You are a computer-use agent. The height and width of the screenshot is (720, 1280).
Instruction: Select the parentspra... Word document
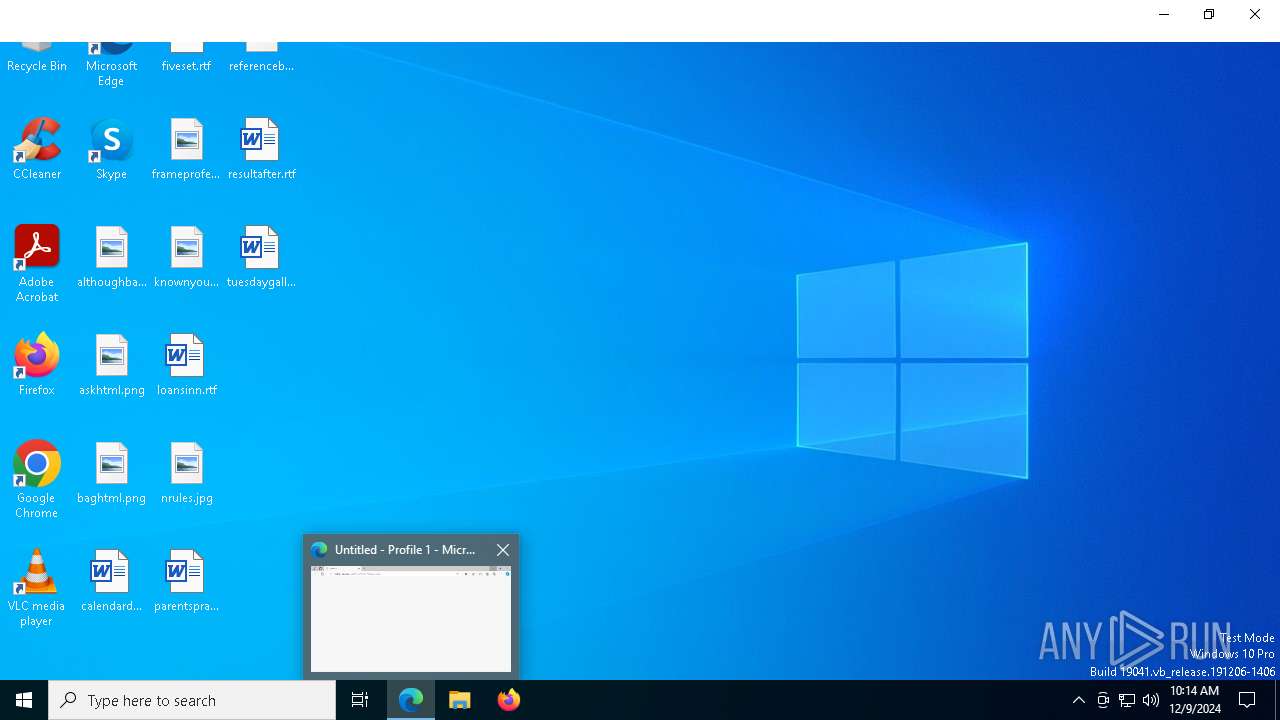[x=186, y=581]
